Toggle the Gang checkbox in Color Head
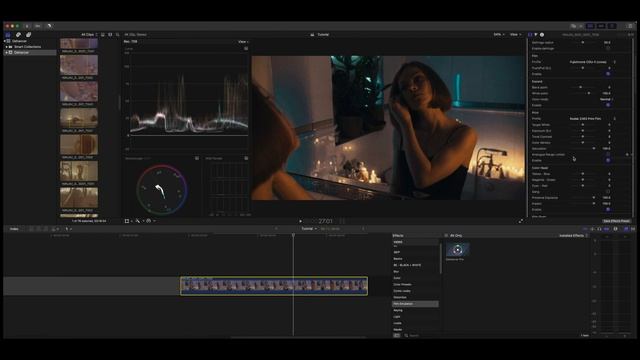This screenshot has height=360, width=640. (608, 191)
